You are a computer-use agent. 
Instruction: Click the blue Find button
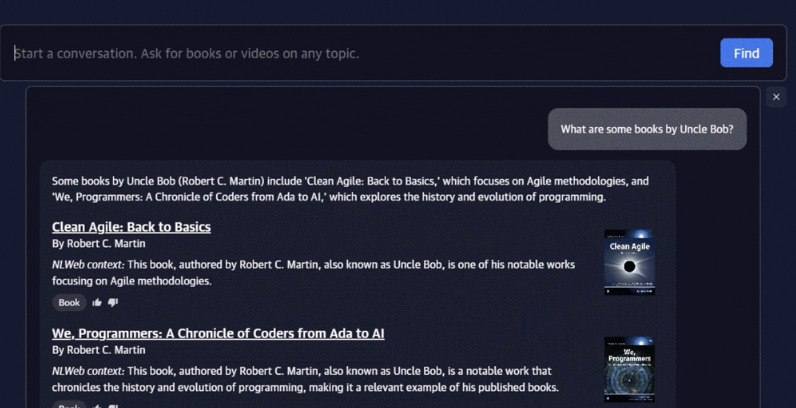point(746,53)
